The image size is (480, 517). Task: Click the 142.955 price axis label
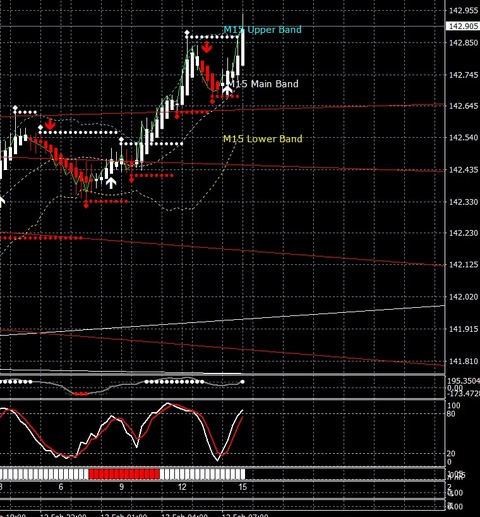[463, 11]
